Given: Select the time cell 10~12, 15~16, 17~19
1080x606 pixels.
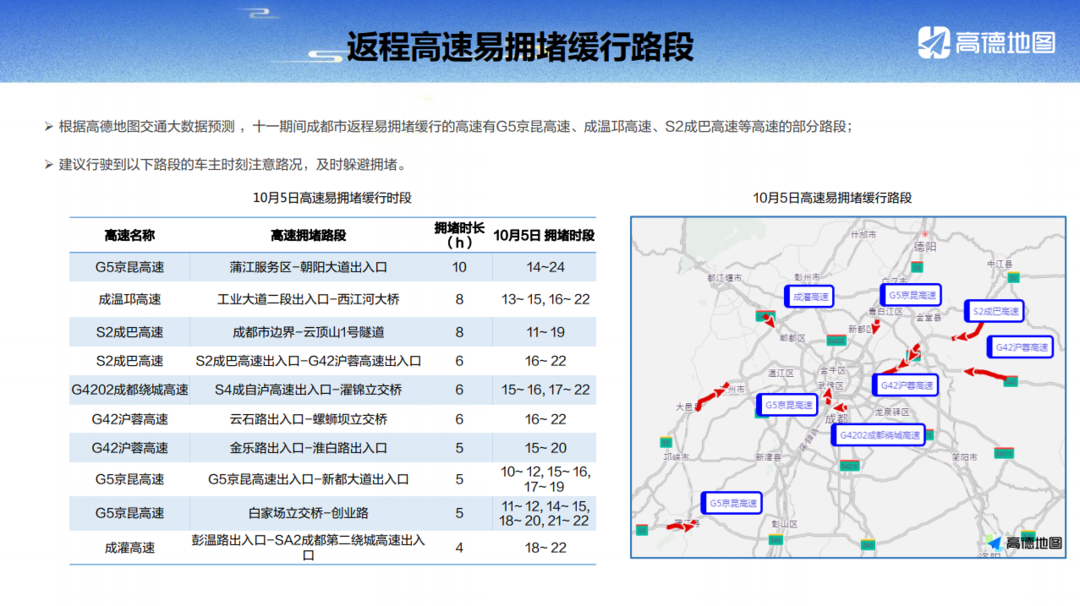Looking at the screenshot, I should tap(546, 479).
